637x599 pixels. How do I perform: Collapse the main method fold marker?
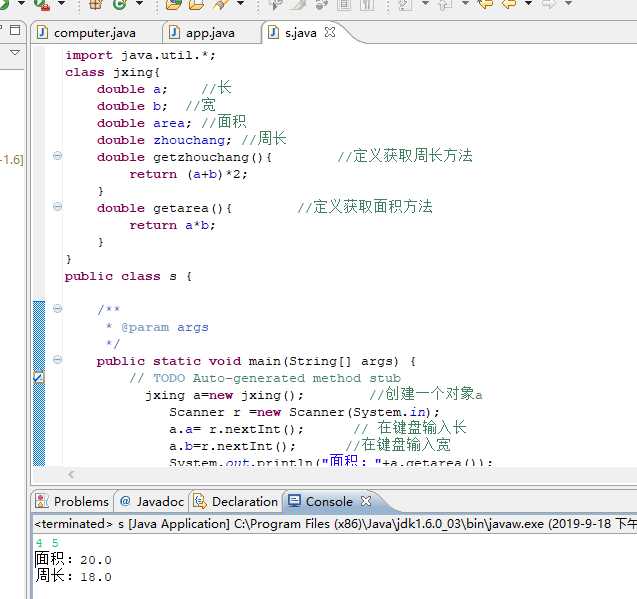[58, 360]
